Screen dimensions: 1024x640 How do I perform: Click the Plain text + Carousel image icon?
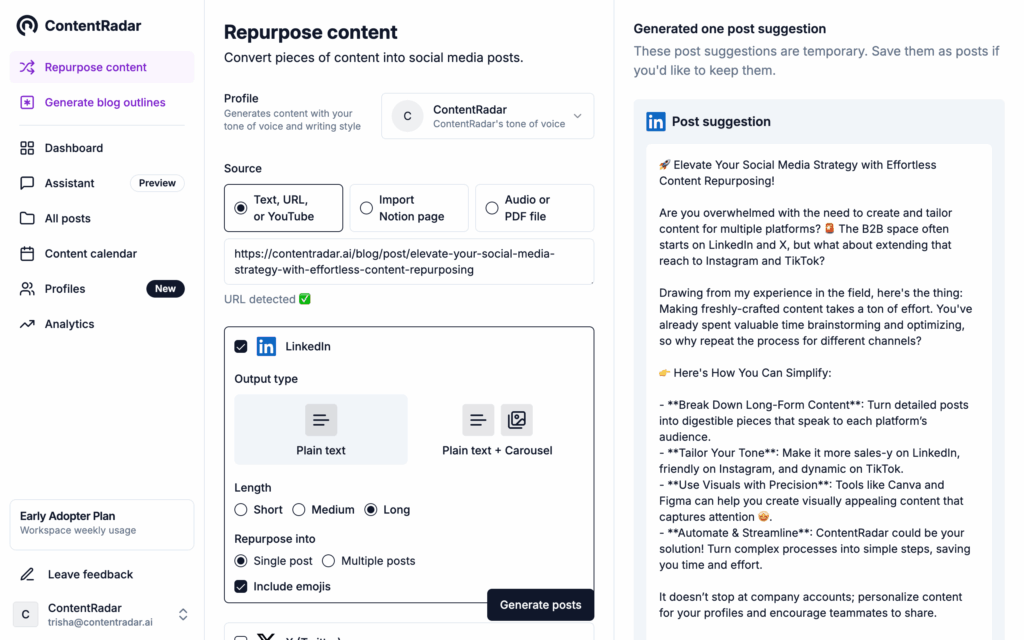click(516, 420)
